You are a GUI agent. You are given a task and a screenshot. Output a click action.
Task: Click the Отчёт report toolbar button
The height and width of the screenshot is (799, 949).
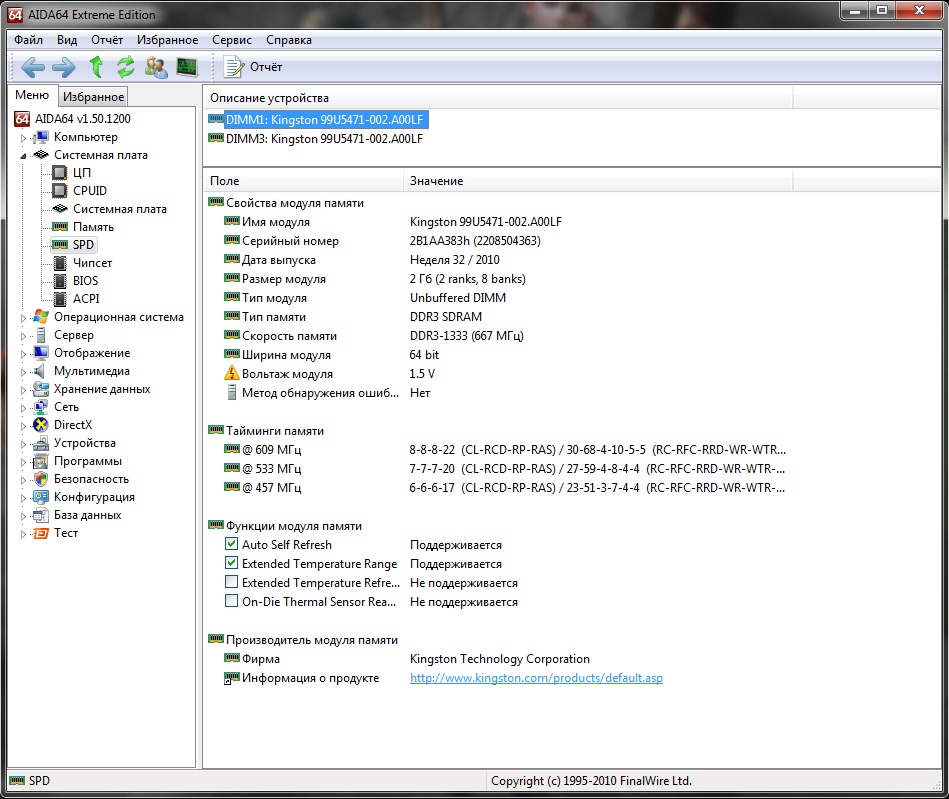click(x=252, y=67)
